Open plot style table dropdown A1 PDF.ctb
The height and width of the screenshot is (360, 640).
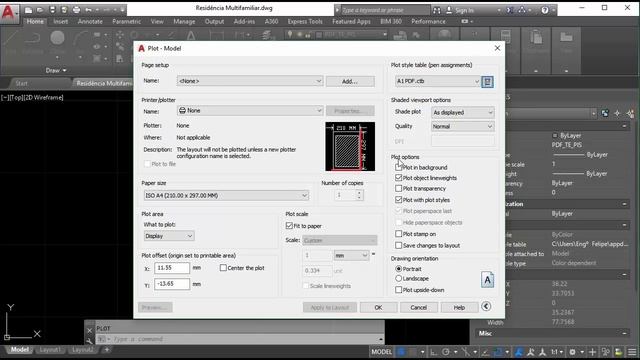click(438, 81)
